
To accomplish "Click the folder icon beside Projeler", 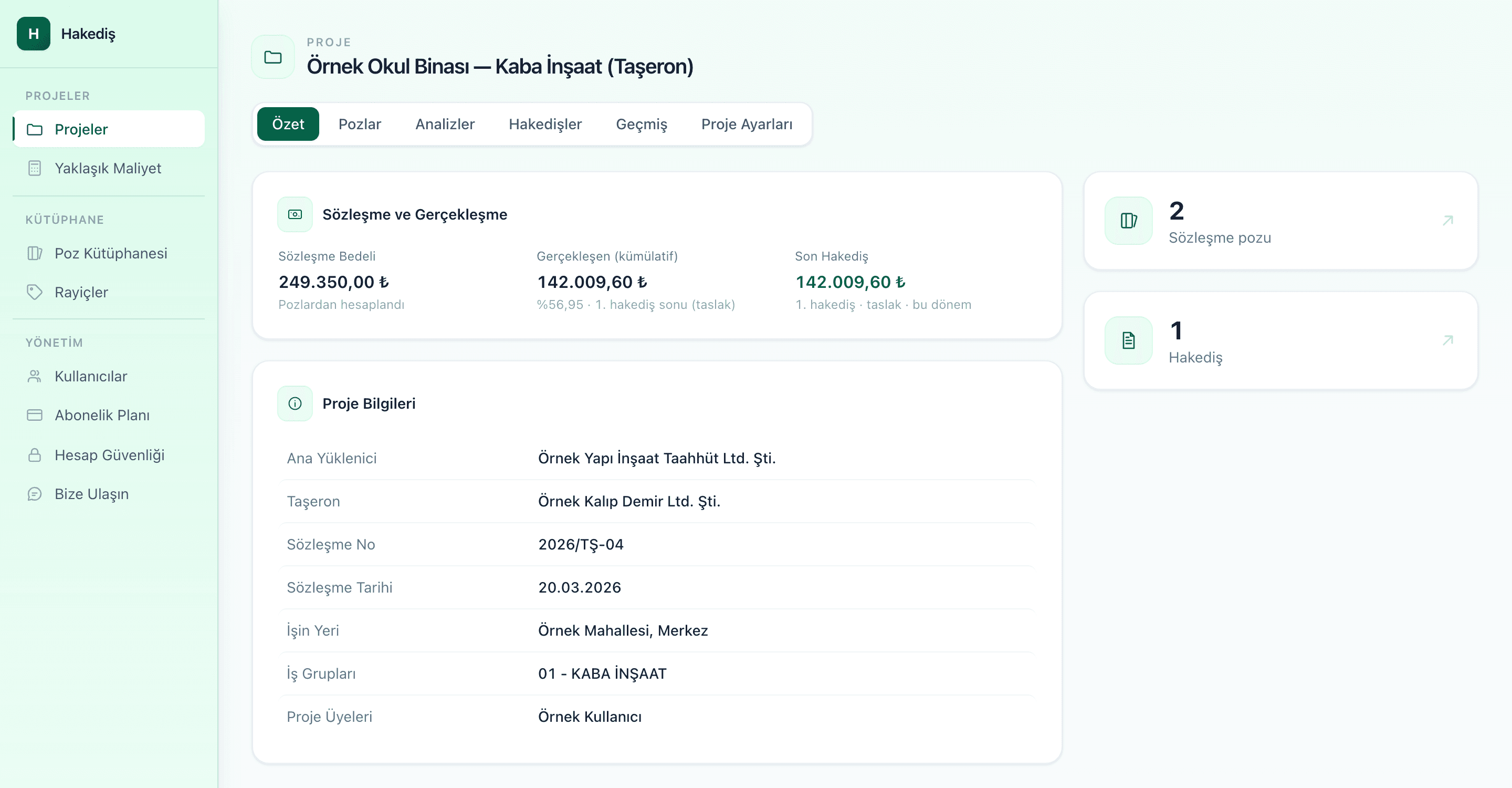I will [35, 129].
